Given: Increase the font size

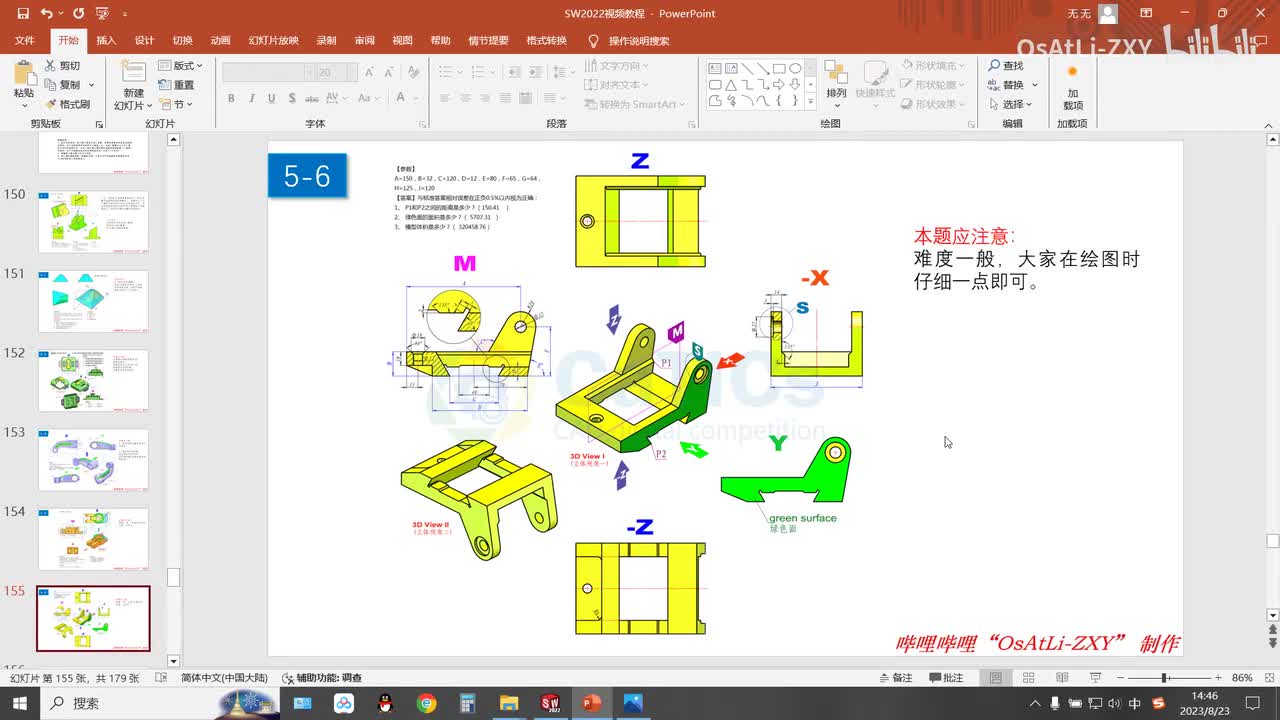Looking at the screenshot, I should [370, 72].
